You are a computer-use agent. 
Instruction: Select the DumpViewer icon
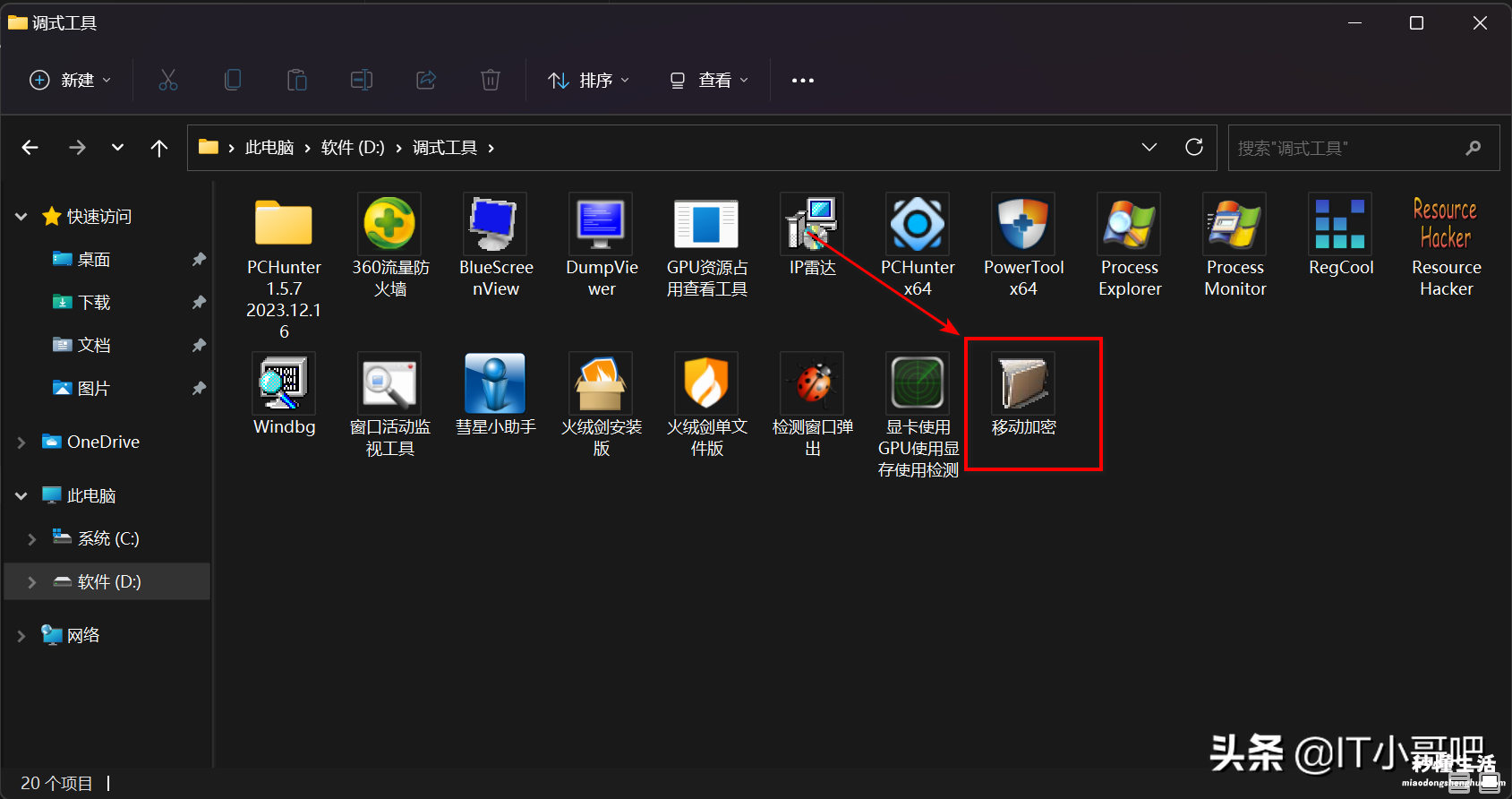pos(601,223)
